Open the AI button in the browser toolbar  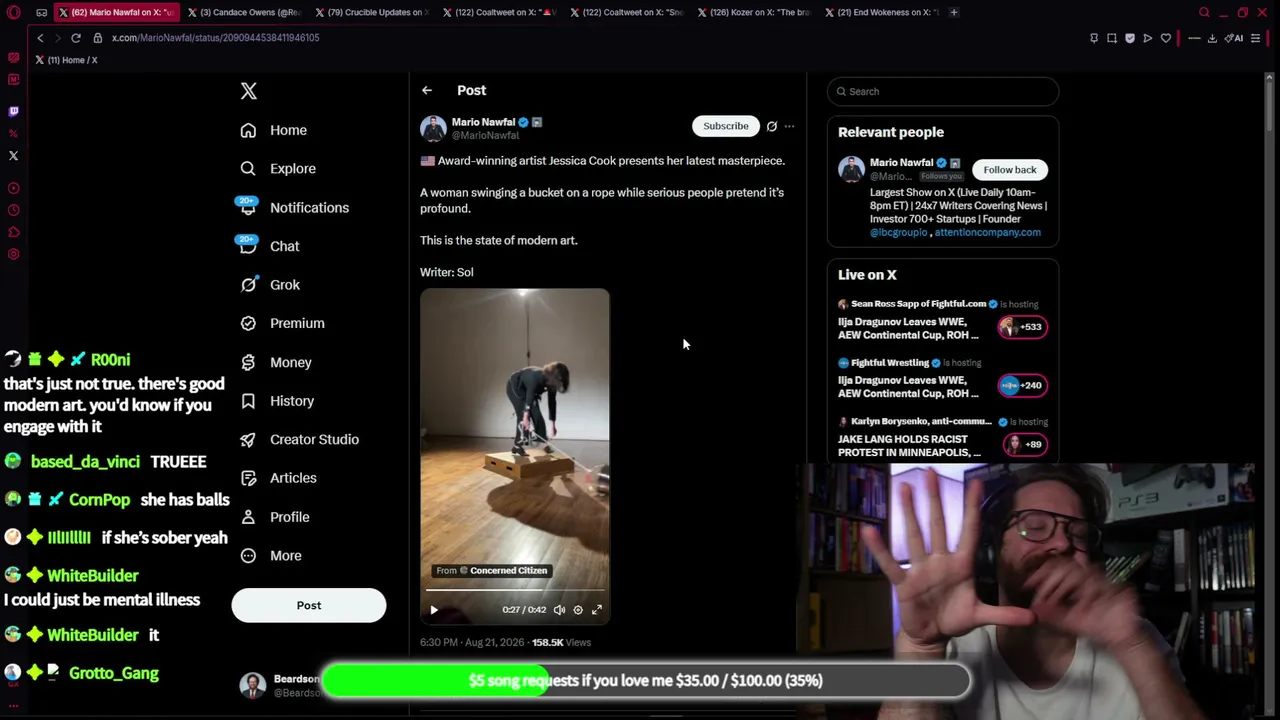(1236, 38)
